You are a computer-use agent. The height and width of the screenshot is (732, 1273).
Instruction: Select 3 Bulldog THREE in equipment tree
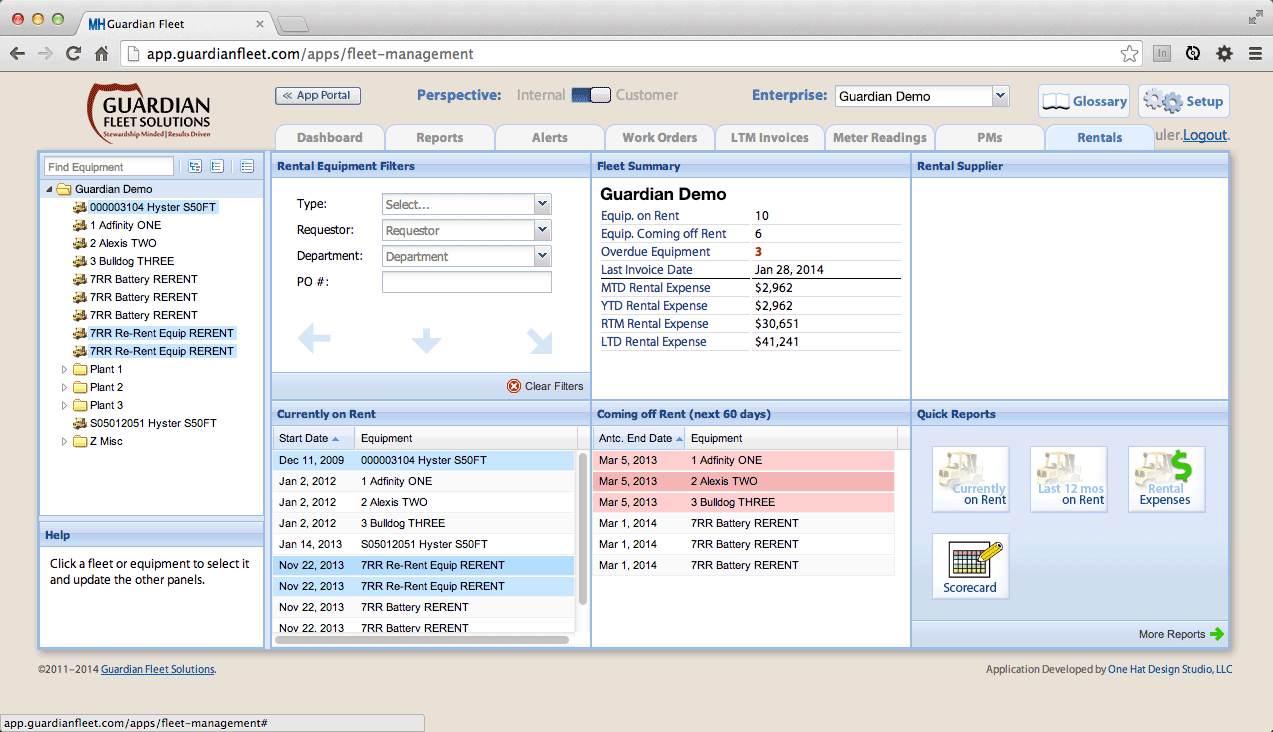click(132, 261)
